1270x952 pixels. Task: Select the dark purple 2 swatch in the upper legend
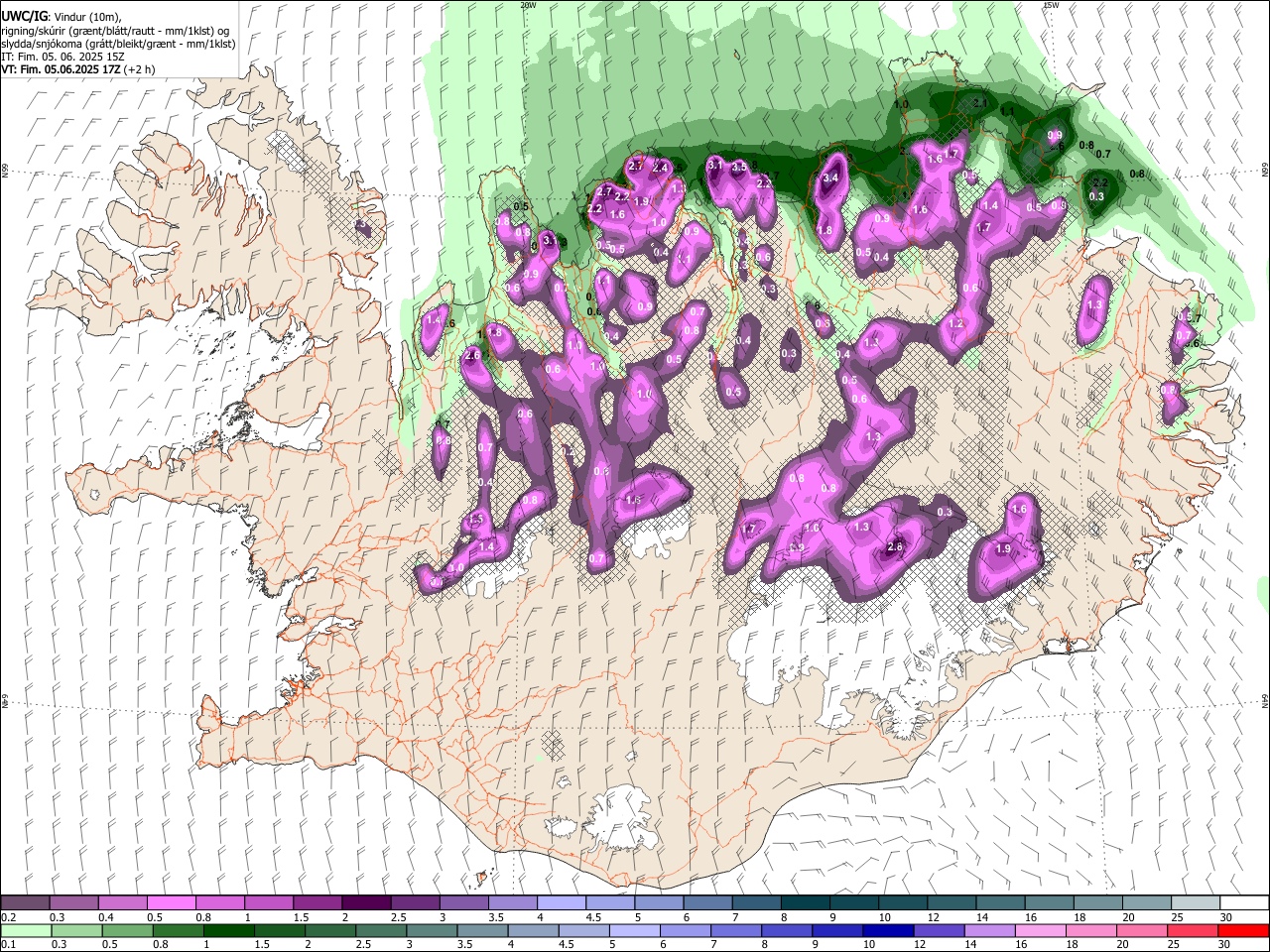(366, 902)
